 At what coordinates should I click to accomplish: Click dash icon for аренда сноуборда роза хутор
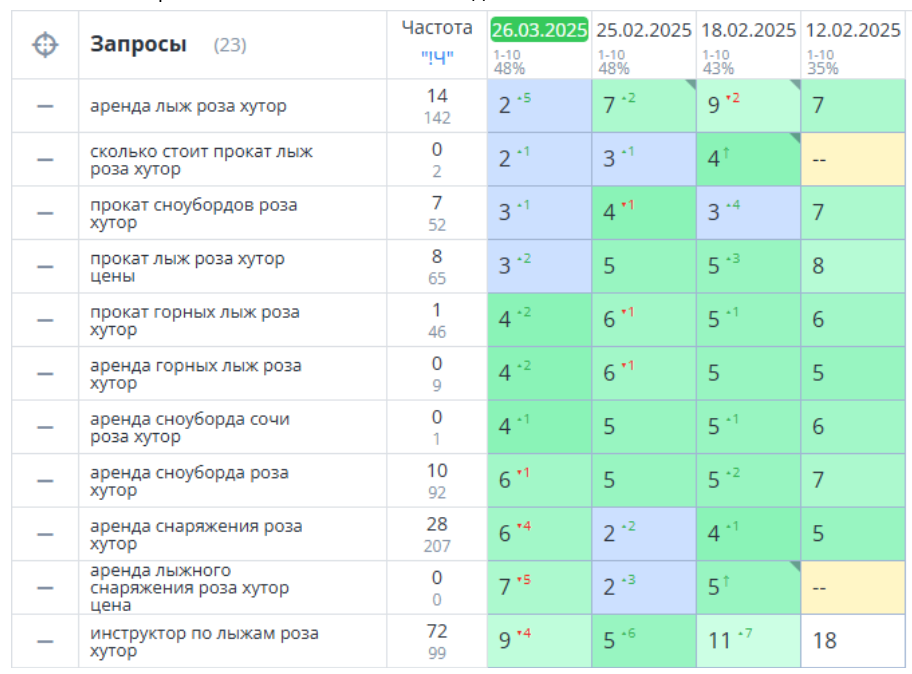[x=45, y=481]
